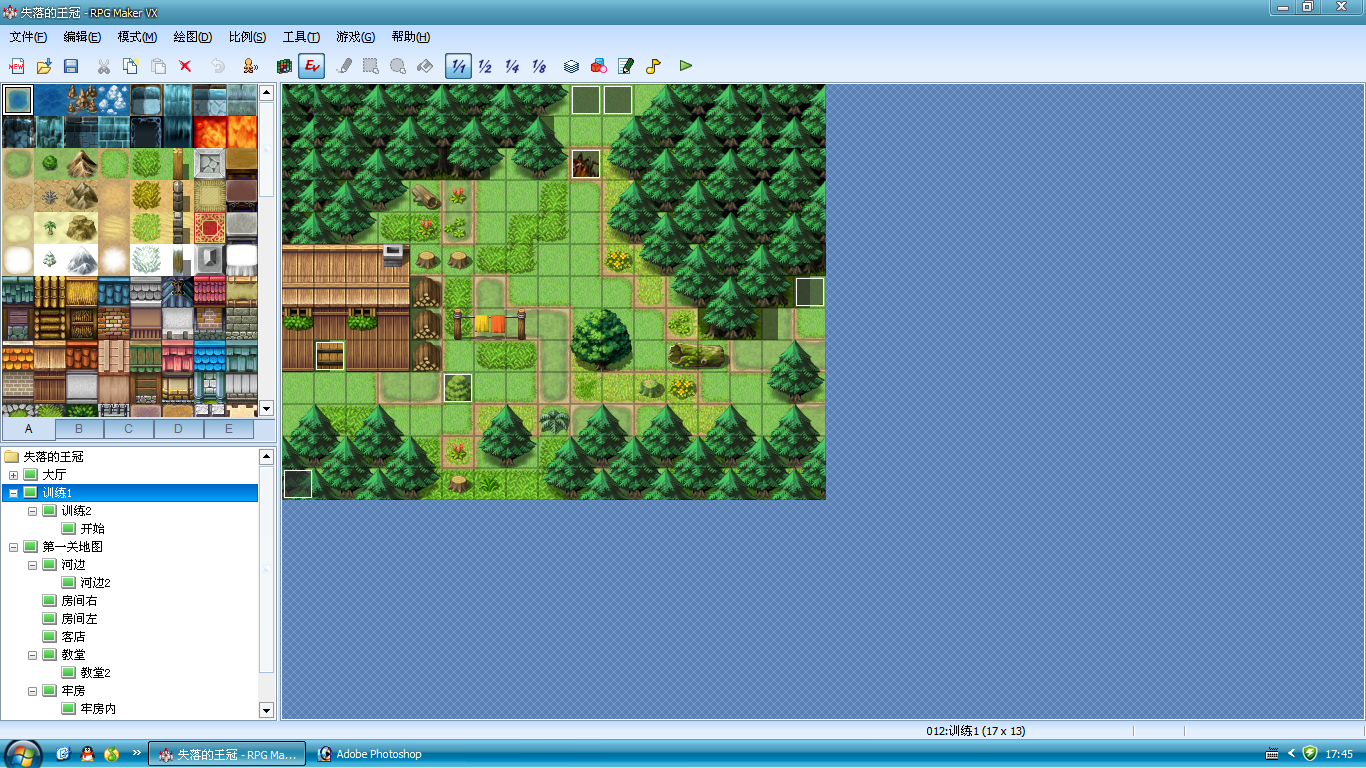
Task: Open the Script Editor icon
Action: 626,66
